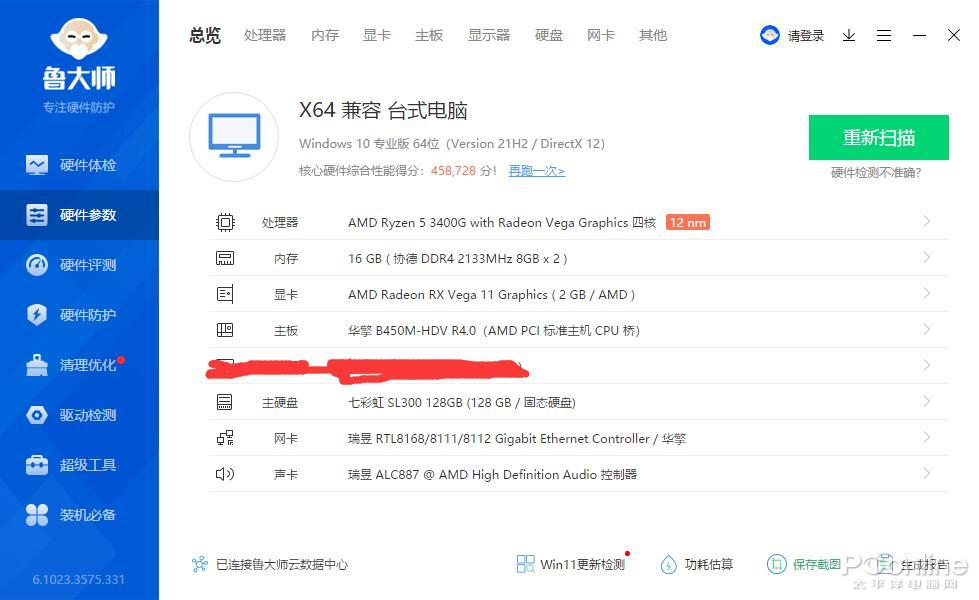Image resolution: width=979 pixels, height=600 pixels.
Task: Click the version number 6.1023.3575.331
Action: pyautogui.click(x=79, y=579)
